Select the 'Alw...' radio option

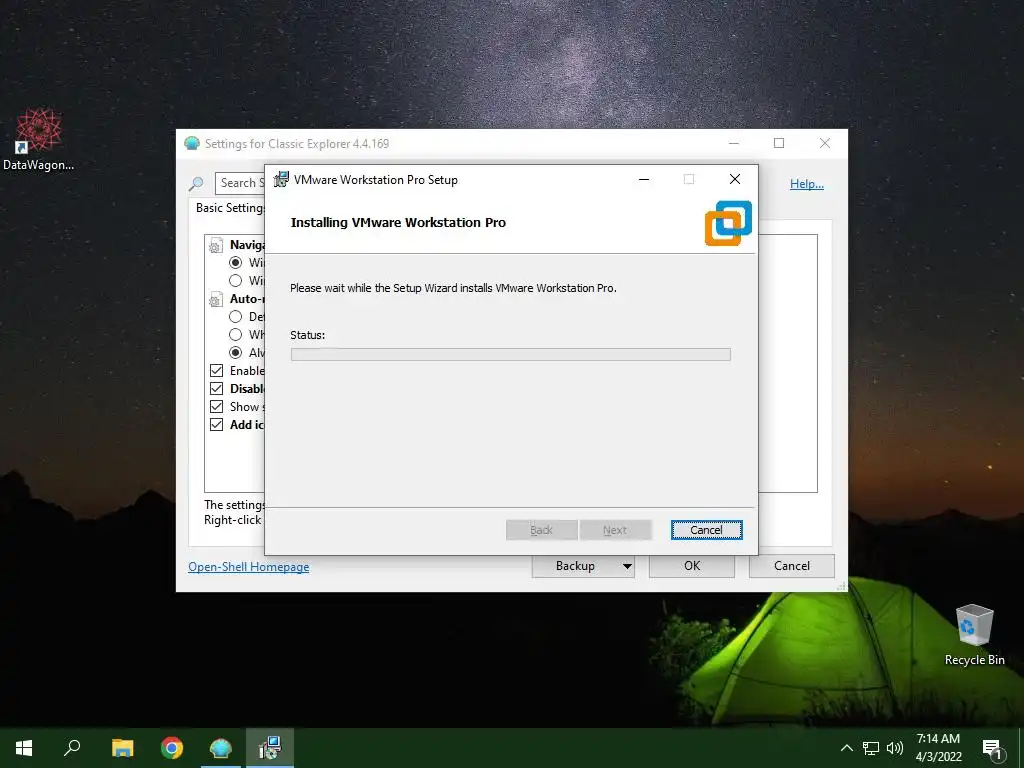click(236, 353)
